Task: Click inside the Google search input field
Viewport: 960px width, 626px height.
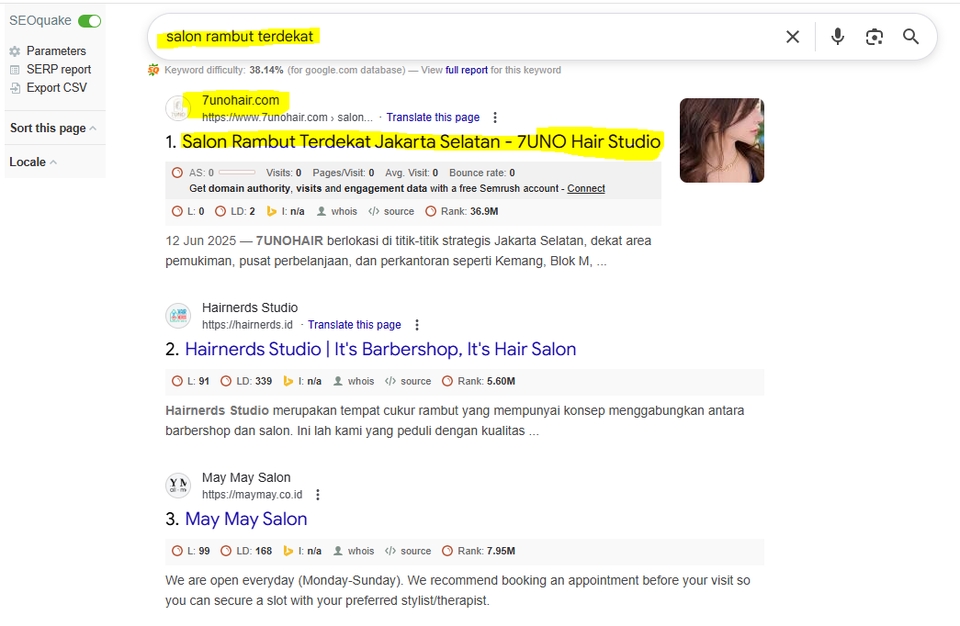Action: [x=460, y=37]
